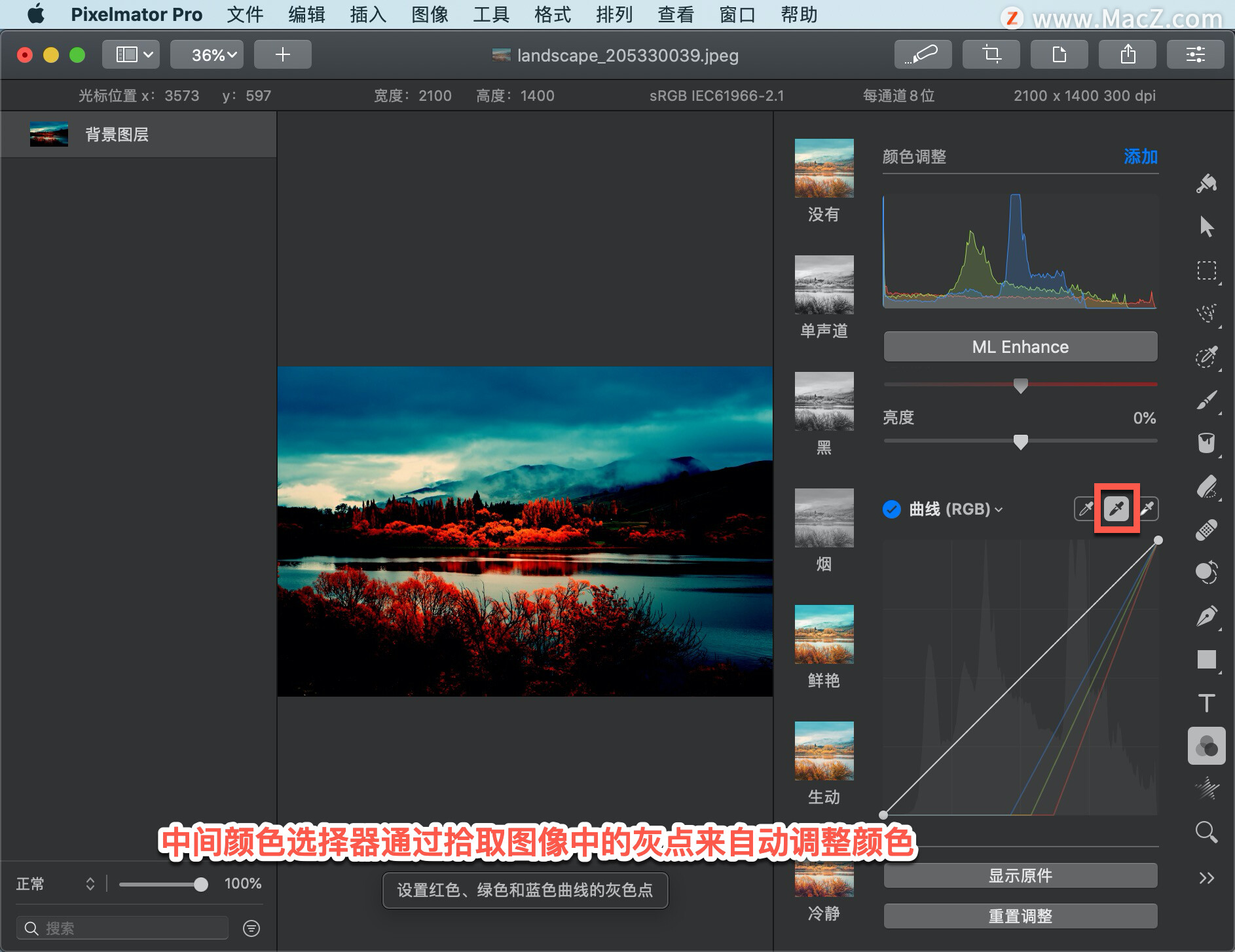1235x952 pixels.
Task: Select the Arrange arrow tool
Action: click(x=1206, y=227)
